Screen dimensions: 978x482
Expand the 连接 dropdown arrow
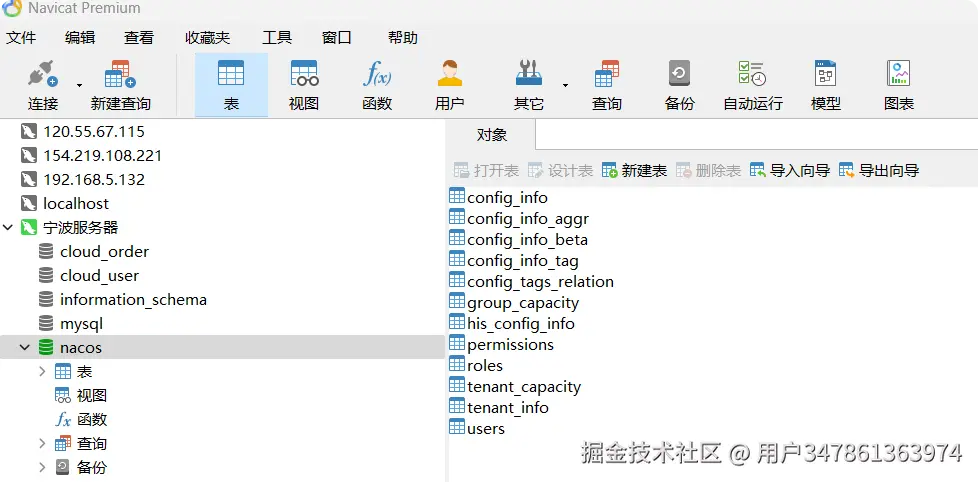point(79,85)
